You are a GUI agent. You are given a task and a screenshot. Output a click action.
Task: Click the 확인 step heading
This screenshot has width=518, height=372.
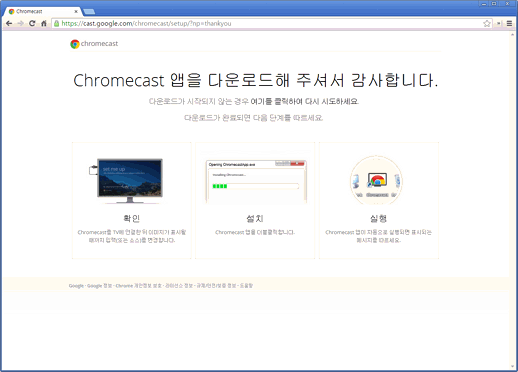(131, 219)
